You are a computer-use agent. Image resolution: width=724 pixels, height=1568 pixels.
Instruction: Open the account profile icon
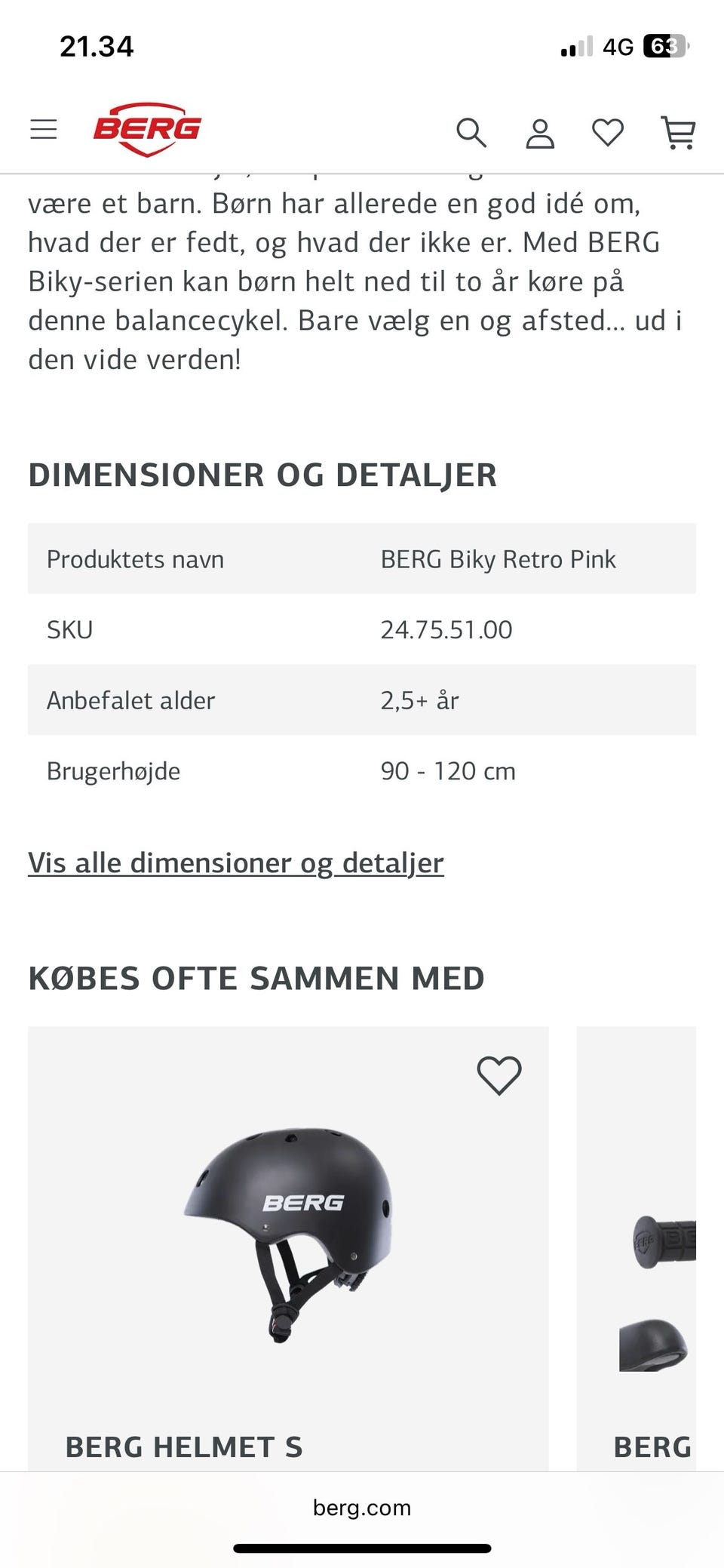click(x=540, y=133)
